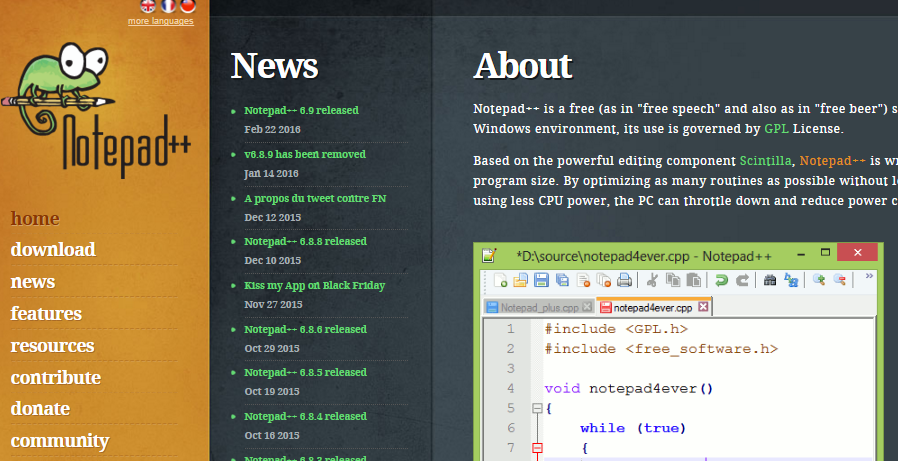Open Notepad++ 6.8.4 released news item
This screenshot has height=461, width=898.
305,416
